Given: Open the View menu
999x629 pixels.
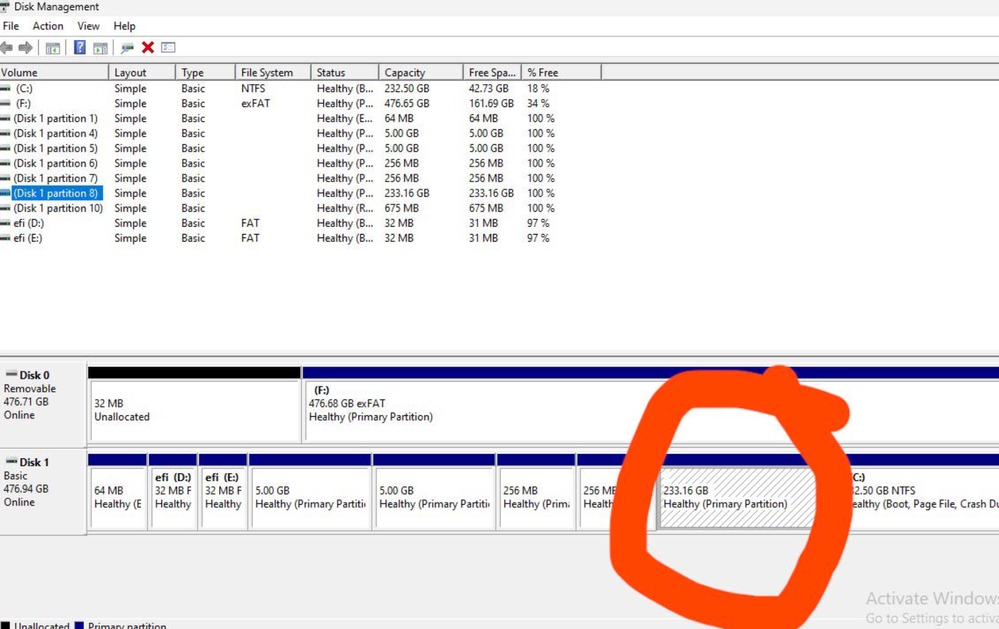Looking at the screenshot, I should tap(89, 26).
